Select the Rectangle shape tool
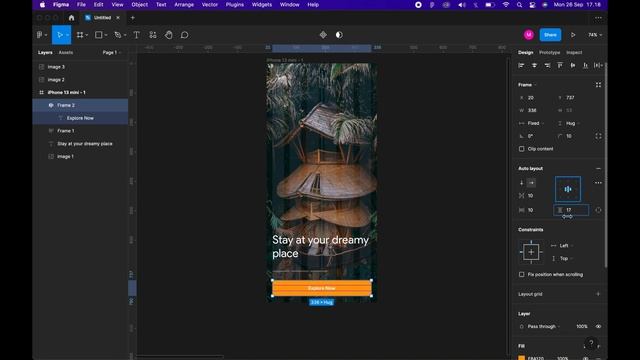Screen dimensions: 640x360 tap(98, 35)
